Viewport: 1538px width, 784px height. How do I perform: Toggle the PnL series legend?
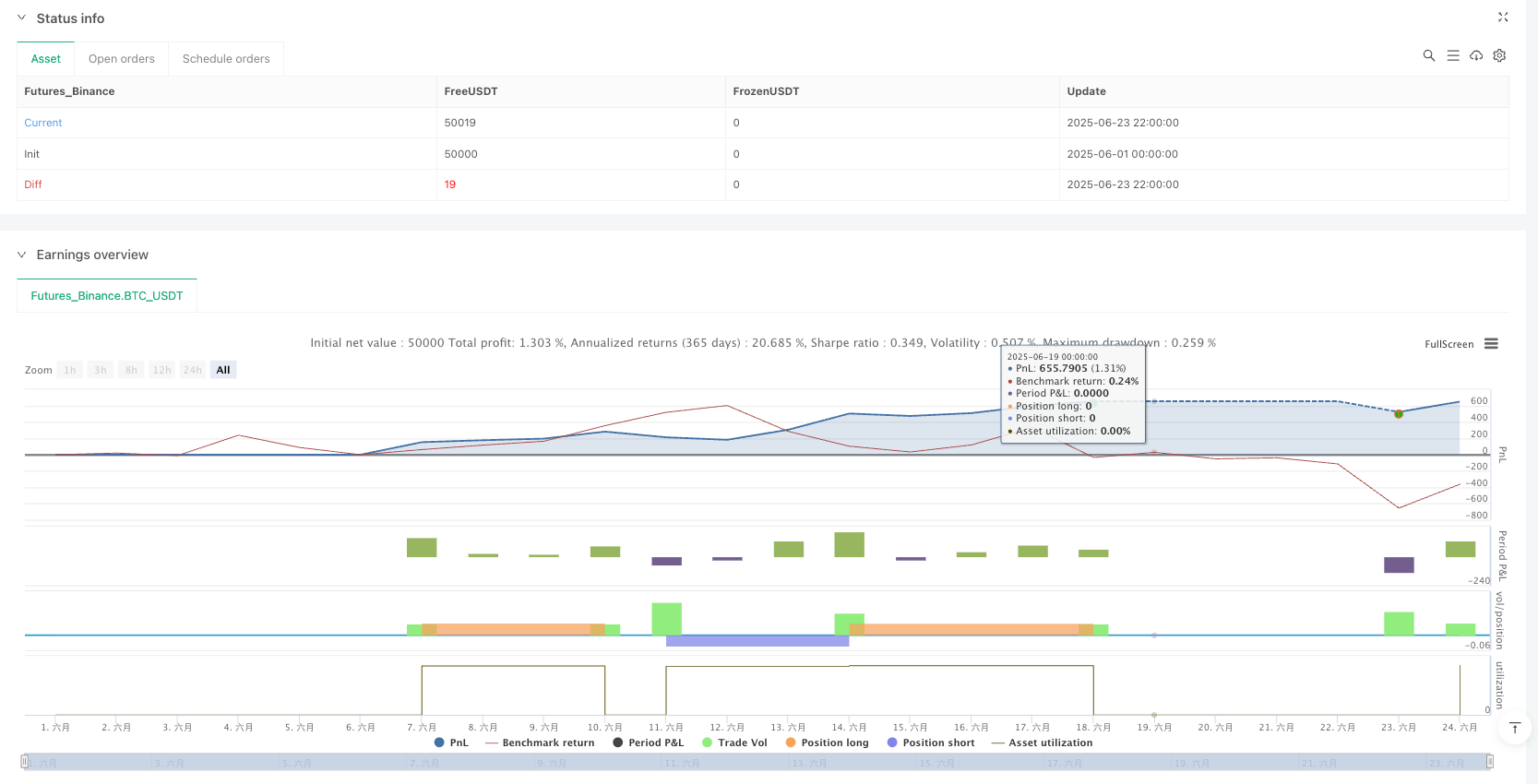451,742
